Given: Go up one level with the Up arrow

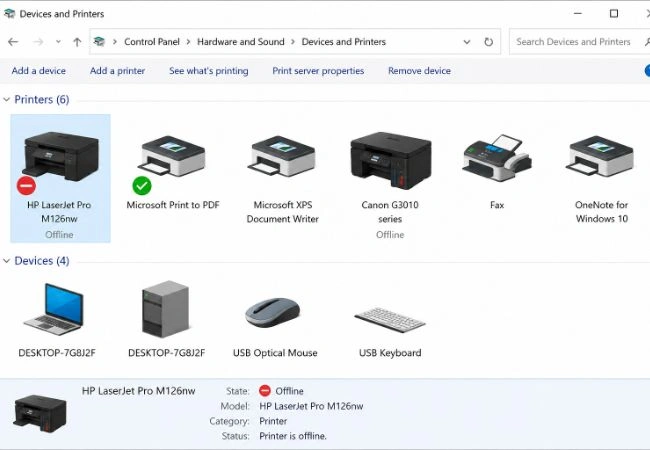Looking at the screenshot, I should [77, 42].
